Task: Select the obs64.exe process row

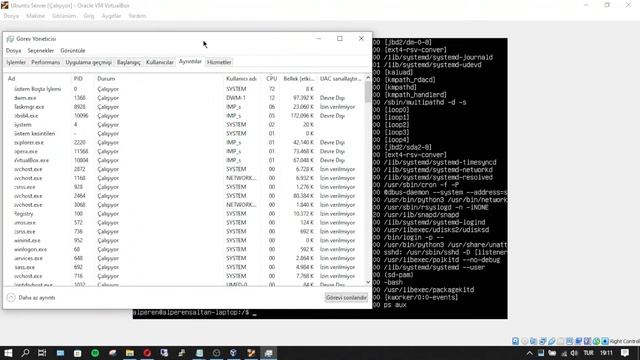Action: click(x=184, y=116)
